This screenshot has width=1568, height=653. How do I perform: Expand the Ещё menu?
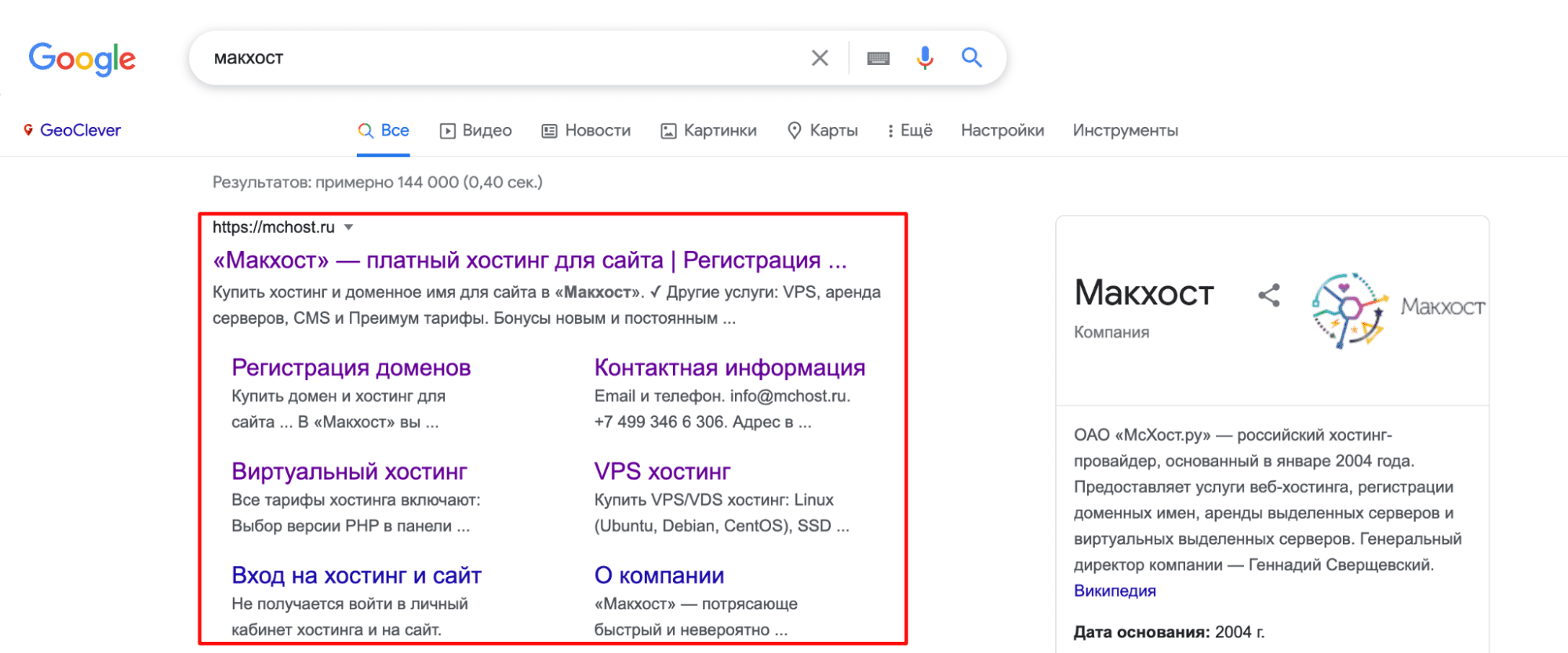click(x=910, y=131)
